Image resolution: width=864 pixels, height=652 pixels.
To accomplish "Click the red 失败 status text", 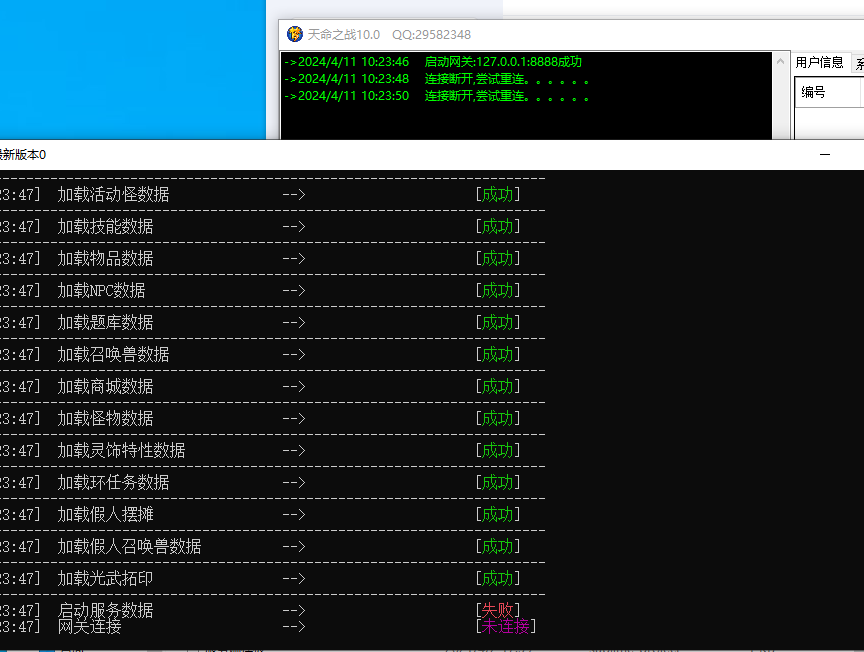I will [498, 610].
